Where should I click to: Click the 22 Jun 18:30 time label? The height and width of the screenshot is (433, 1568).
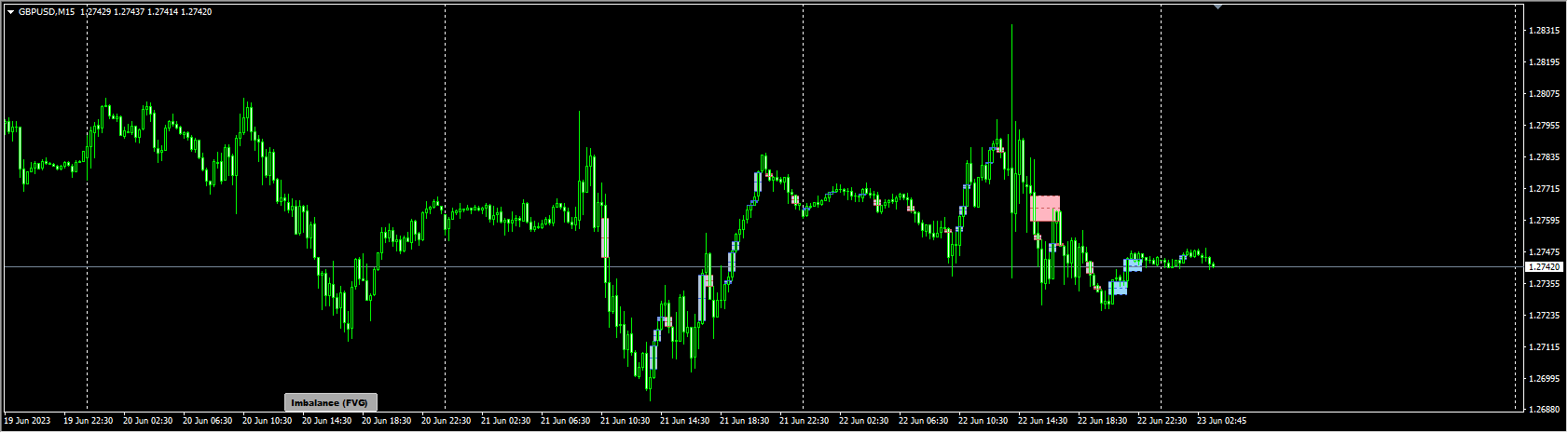[x=1102, y=421]
